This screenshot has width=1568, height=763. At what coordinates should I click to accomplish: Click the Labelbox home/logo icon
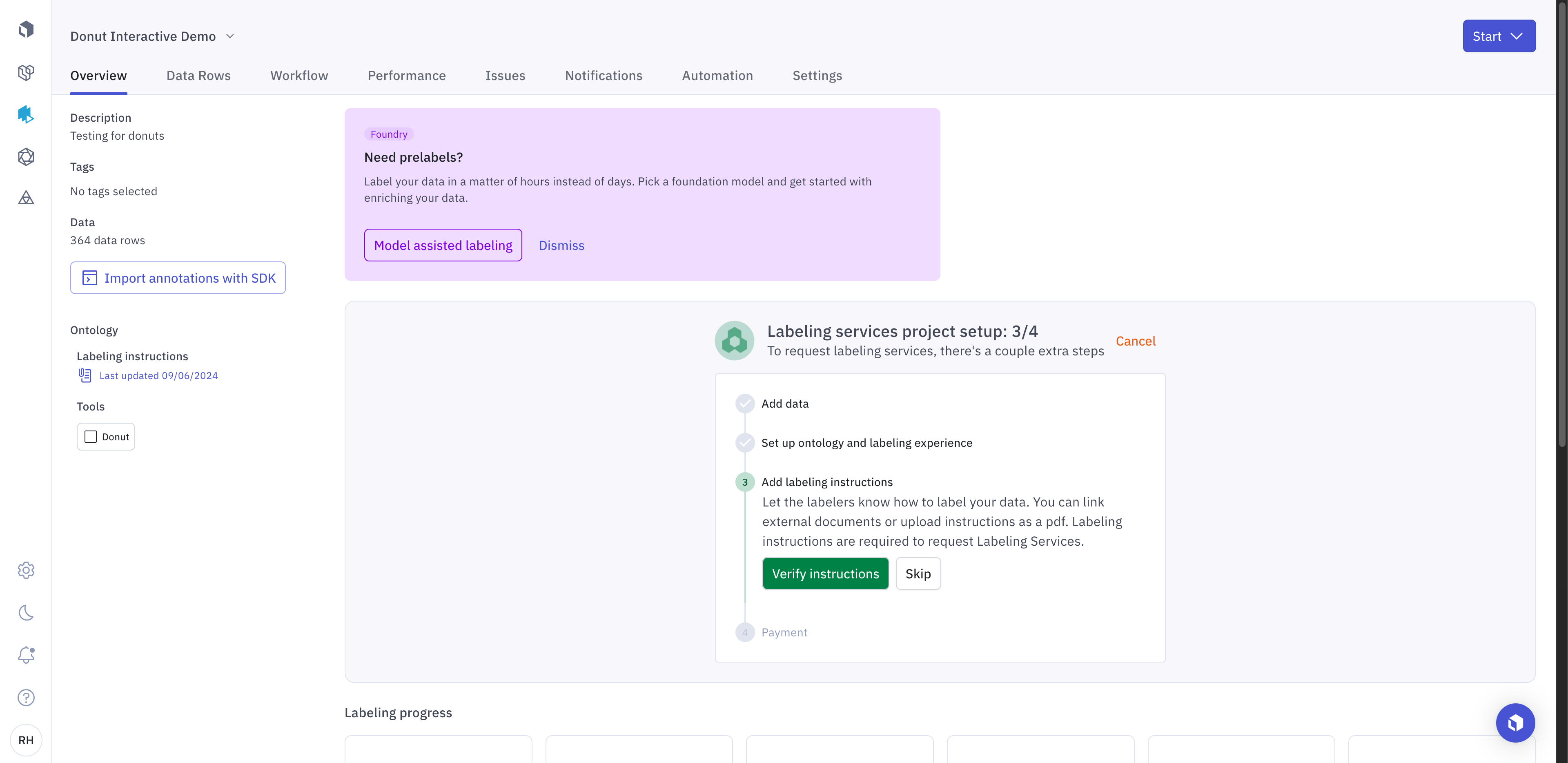[x=26, y=30]
